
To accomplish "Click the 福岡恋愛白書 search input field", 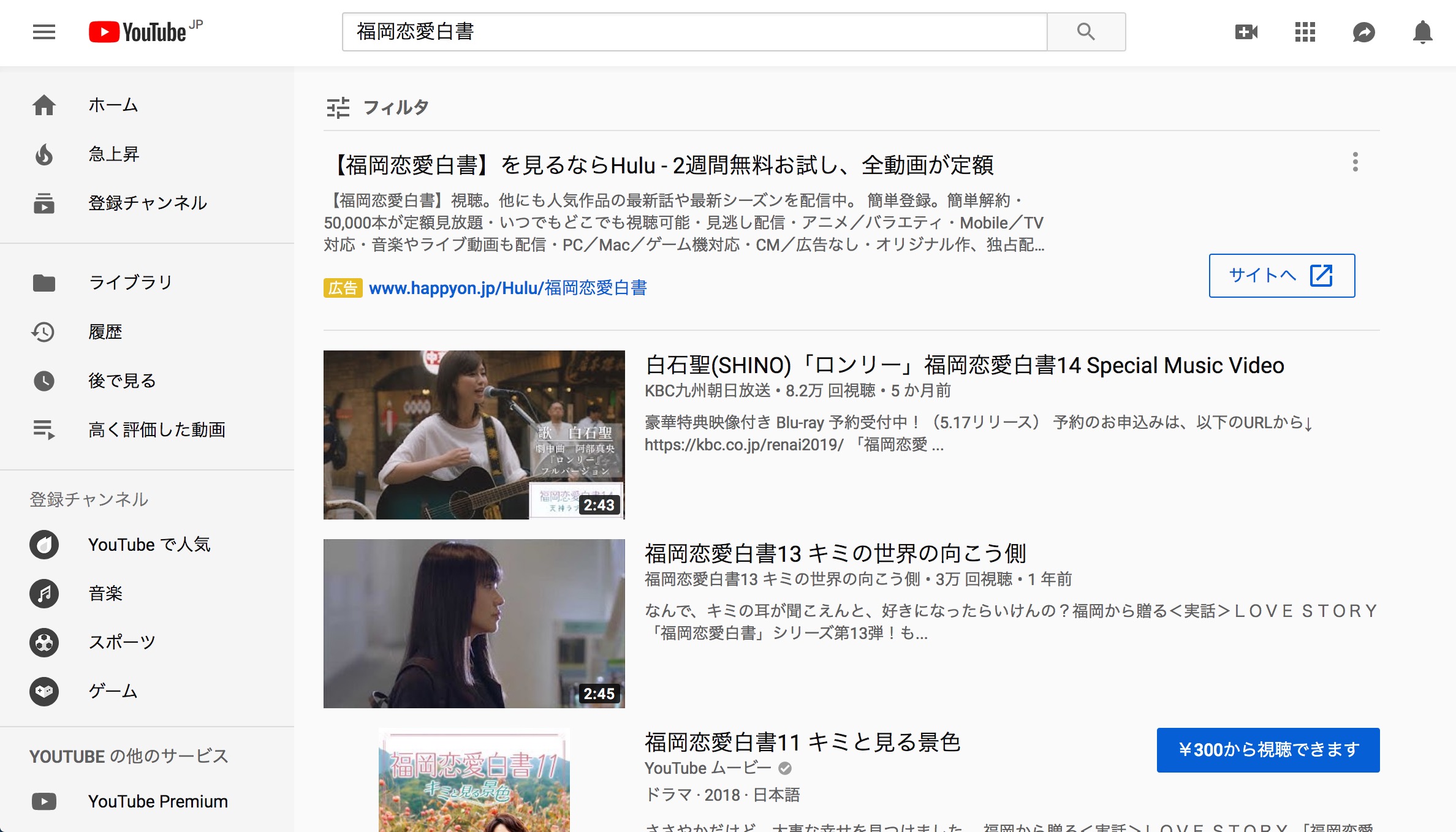I will (695, 32).
